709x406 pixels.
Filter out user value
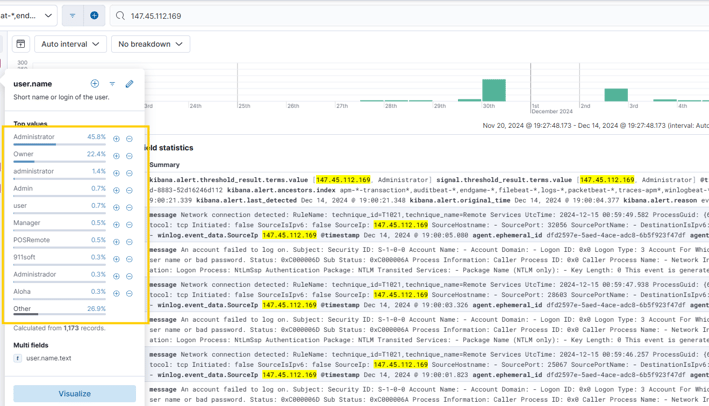[x=129, y=208]
